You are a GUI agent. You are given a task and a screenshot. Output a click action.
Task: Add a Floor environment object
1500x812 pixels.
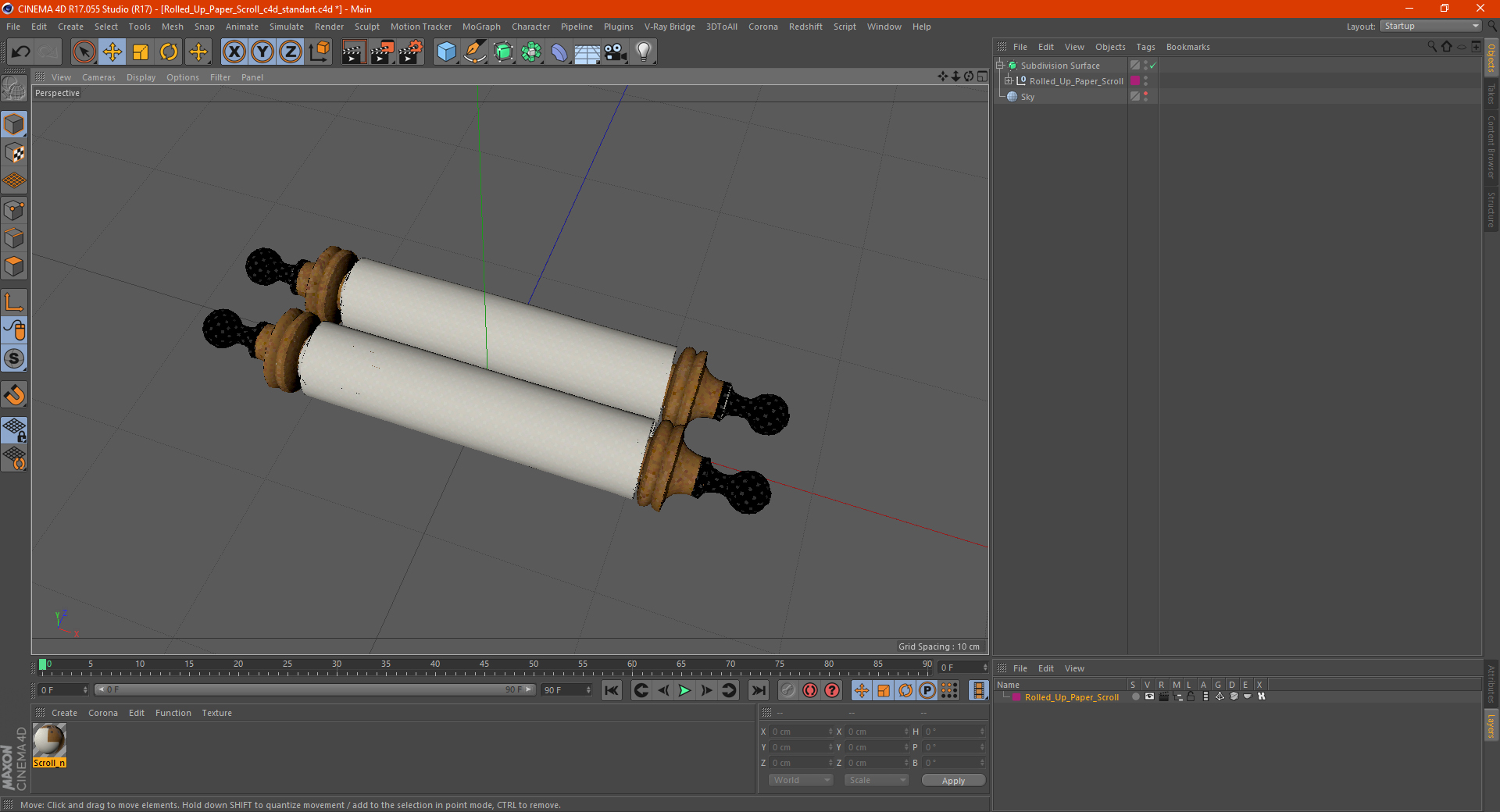pyautogui.click(x=587, y=52)
